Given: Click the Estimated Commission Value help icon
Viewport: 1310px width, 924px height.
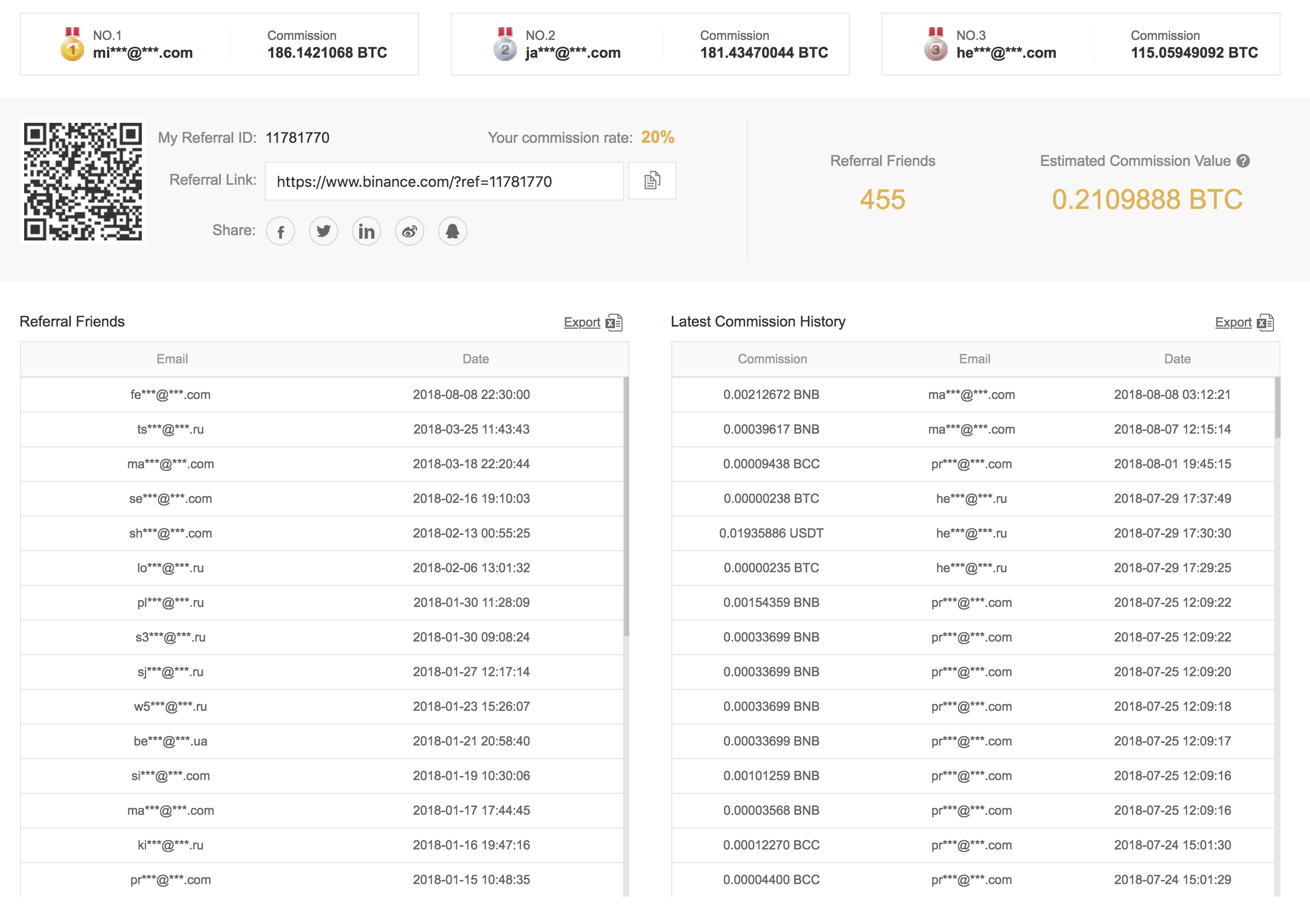Looking at the screenshot, I should click(1243, 161).
